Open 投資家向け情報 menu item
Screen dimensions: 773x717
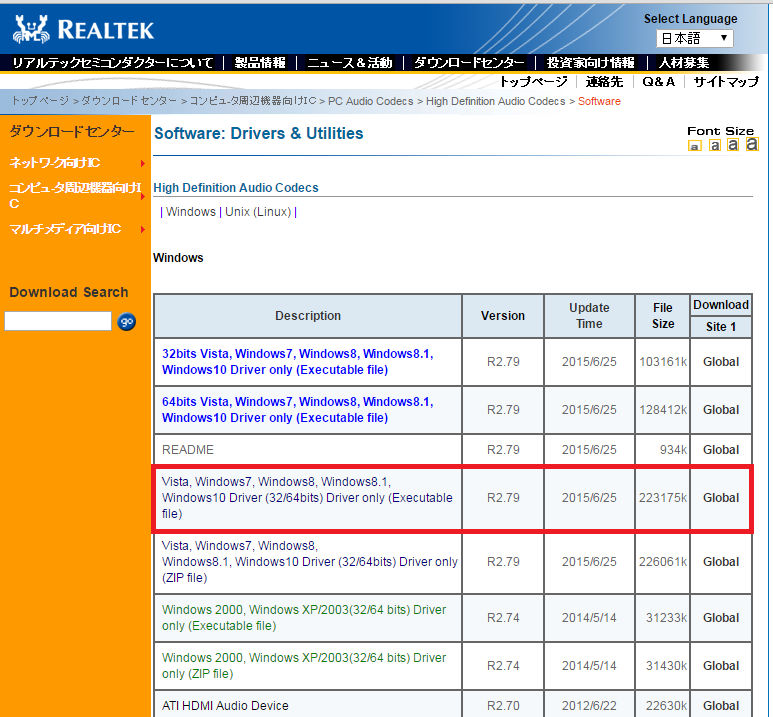[x=590, y=63]
